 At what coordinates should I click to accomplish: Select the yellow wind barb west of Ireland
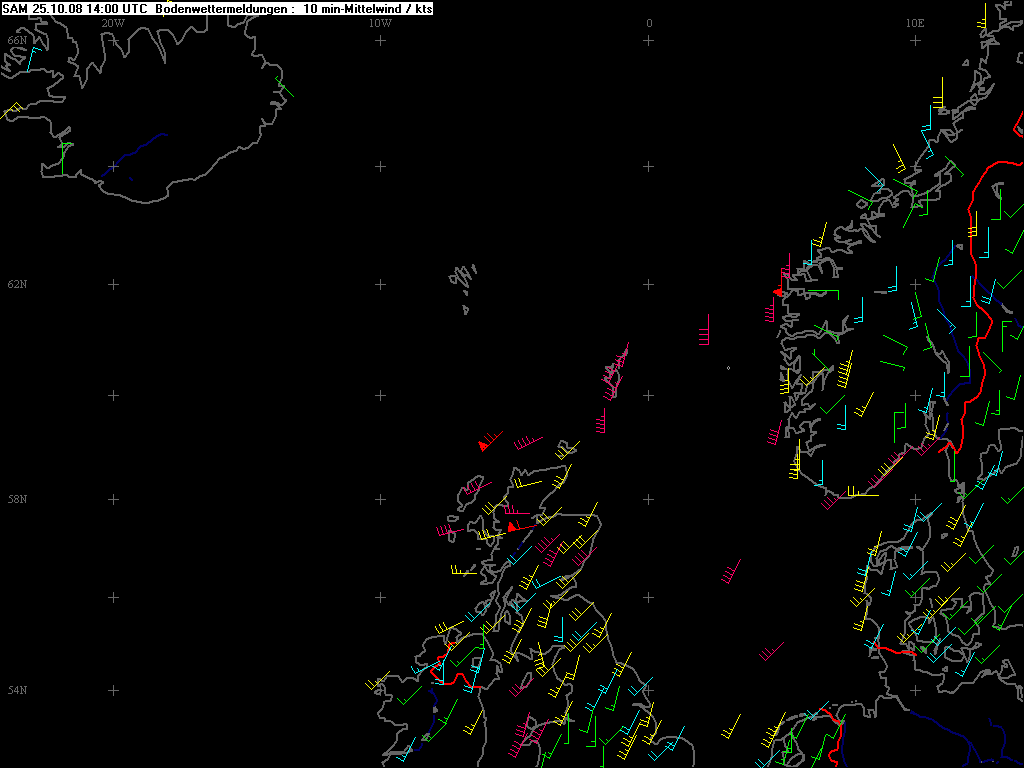(x=377, y=681)
